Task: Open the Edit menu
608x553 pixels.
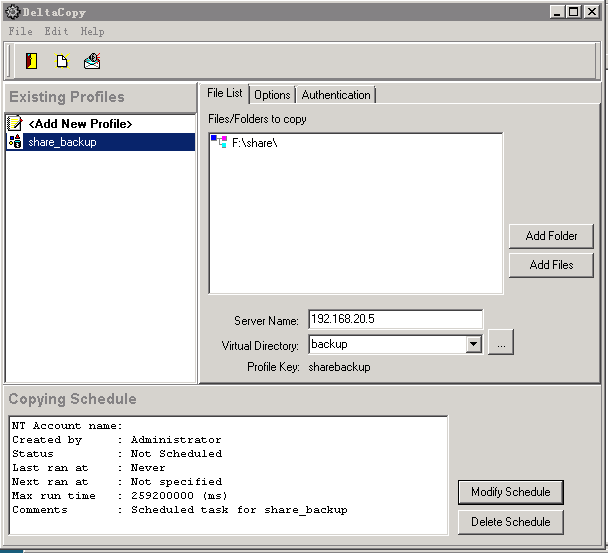Action: pos(56,31)
